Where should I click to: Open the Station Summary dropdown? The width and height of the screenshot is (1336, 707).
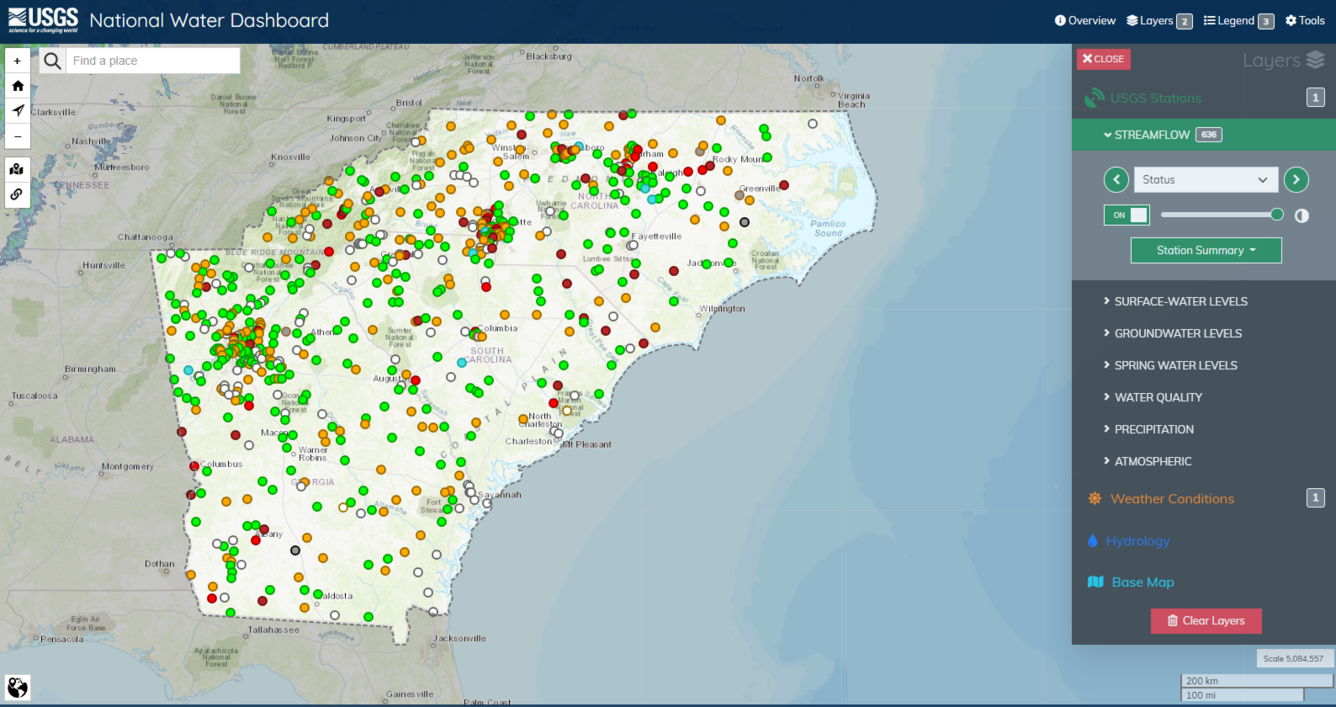pos(1206,250)
